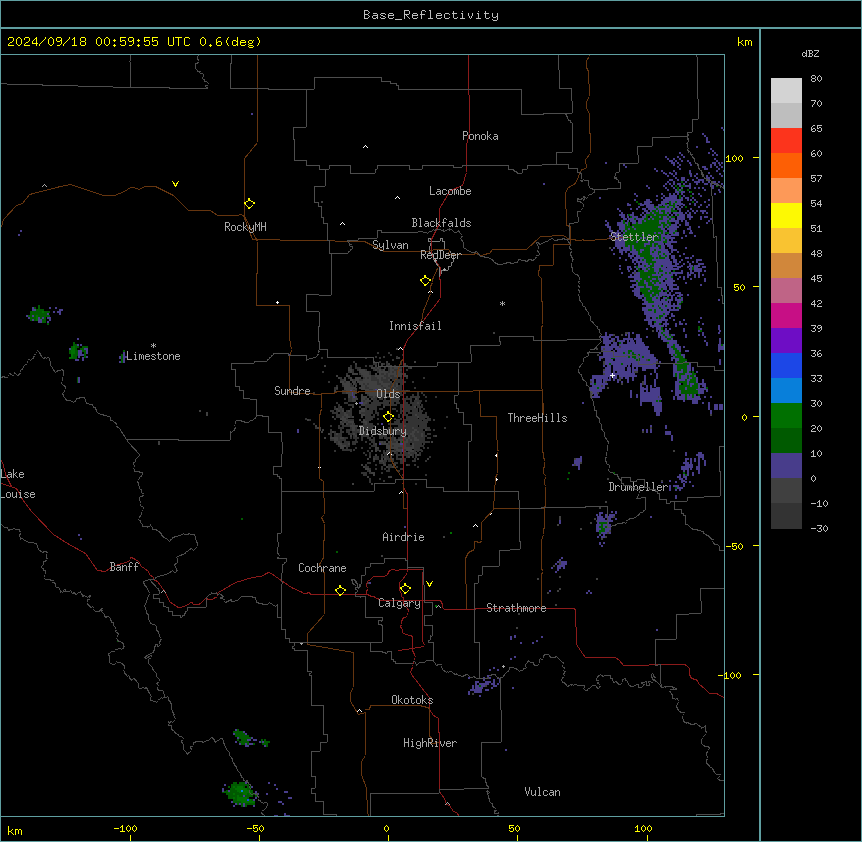
Task: Click the HighRiver label
Action: (x=430, y=743)
